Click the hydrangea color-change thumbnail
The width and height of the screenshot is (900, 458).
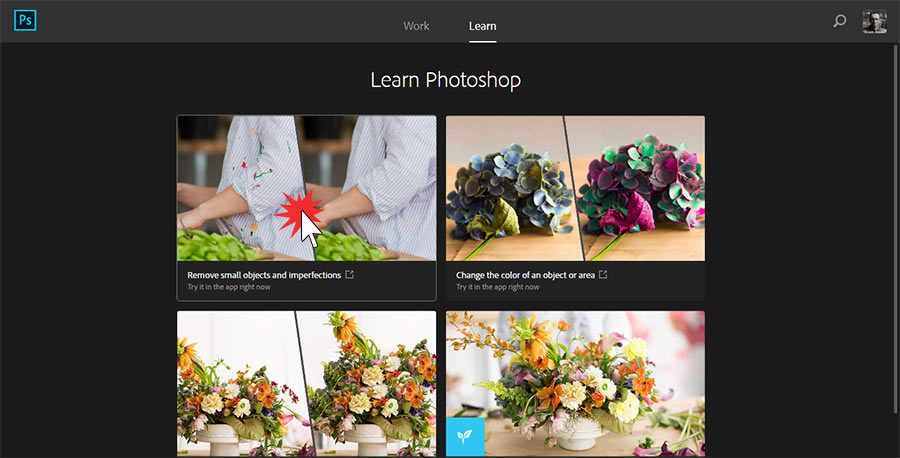[575, 188]
